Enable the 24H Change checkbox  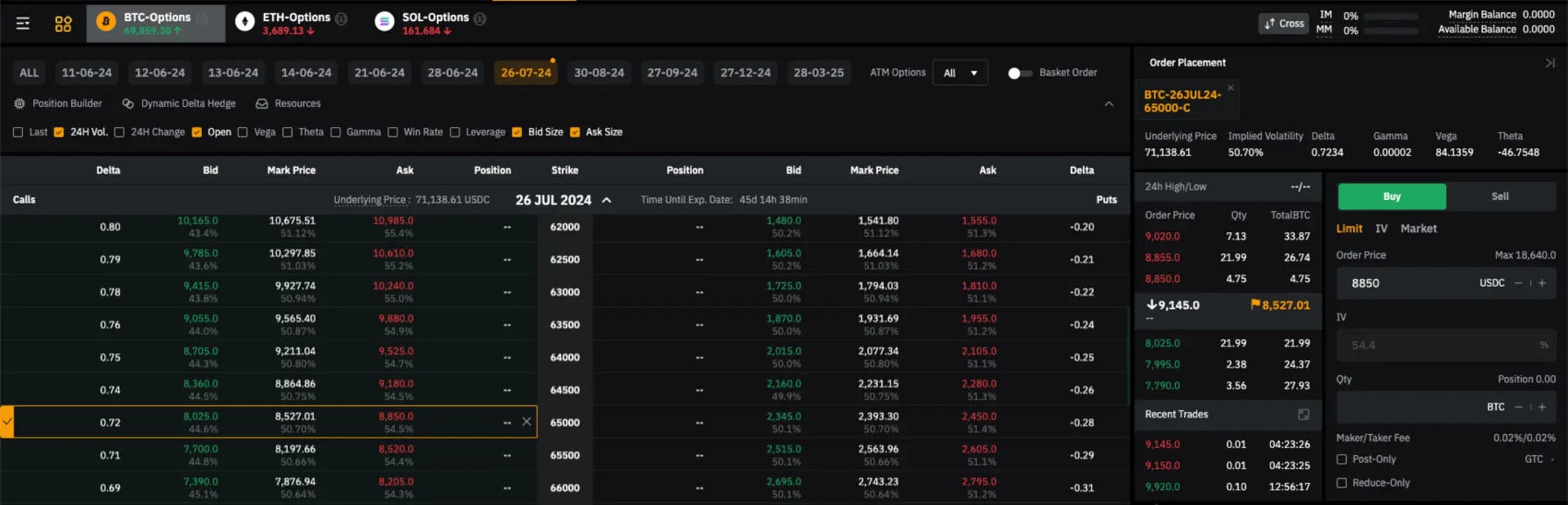pos(119,132)
